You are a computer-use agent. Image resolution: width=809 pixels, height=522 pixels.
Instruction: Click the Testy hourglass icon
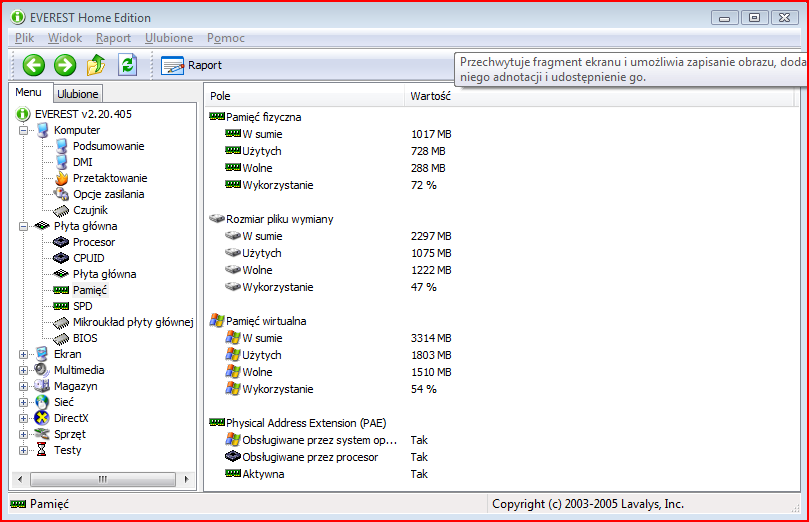[x=42, y=450]
